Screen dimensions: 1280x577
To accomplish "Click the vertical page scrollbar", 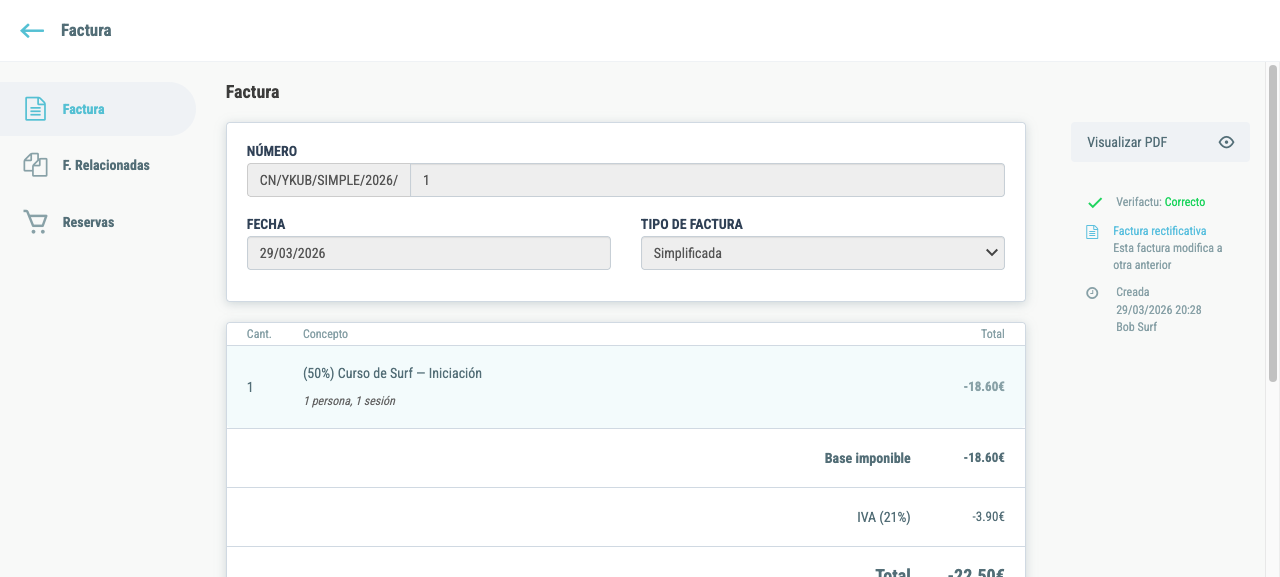I will click(x=1272, y=224).
